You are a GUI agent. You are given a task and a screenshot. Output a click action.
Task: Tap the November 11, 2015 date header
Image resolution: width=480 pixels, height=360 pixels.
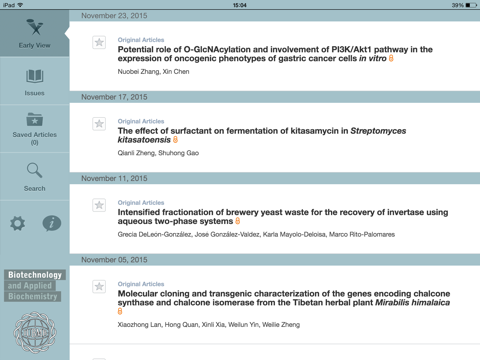(x=275, y=178)
